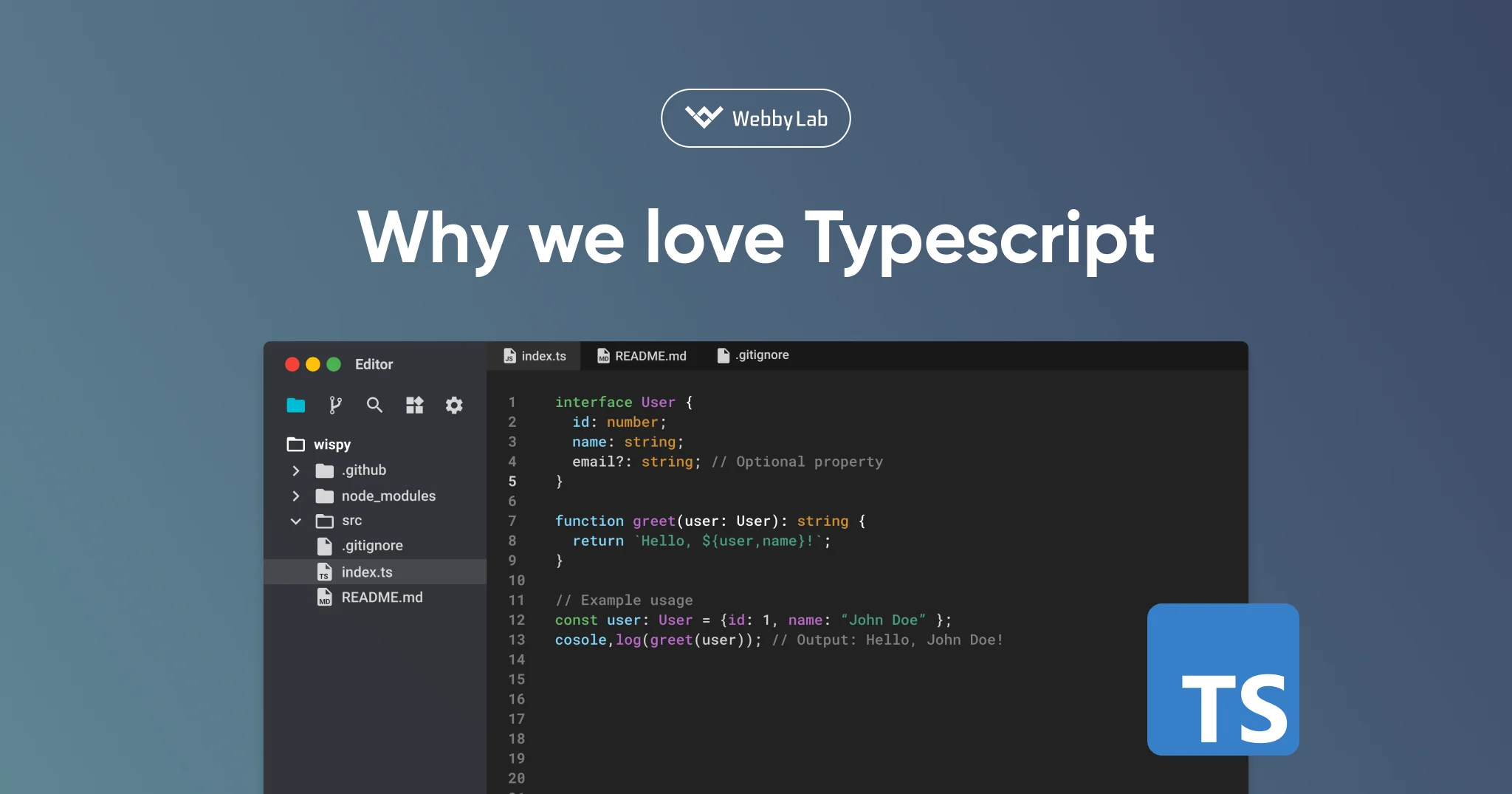
Task: Switch to the .gitignore tab
Action: point(761,355)
